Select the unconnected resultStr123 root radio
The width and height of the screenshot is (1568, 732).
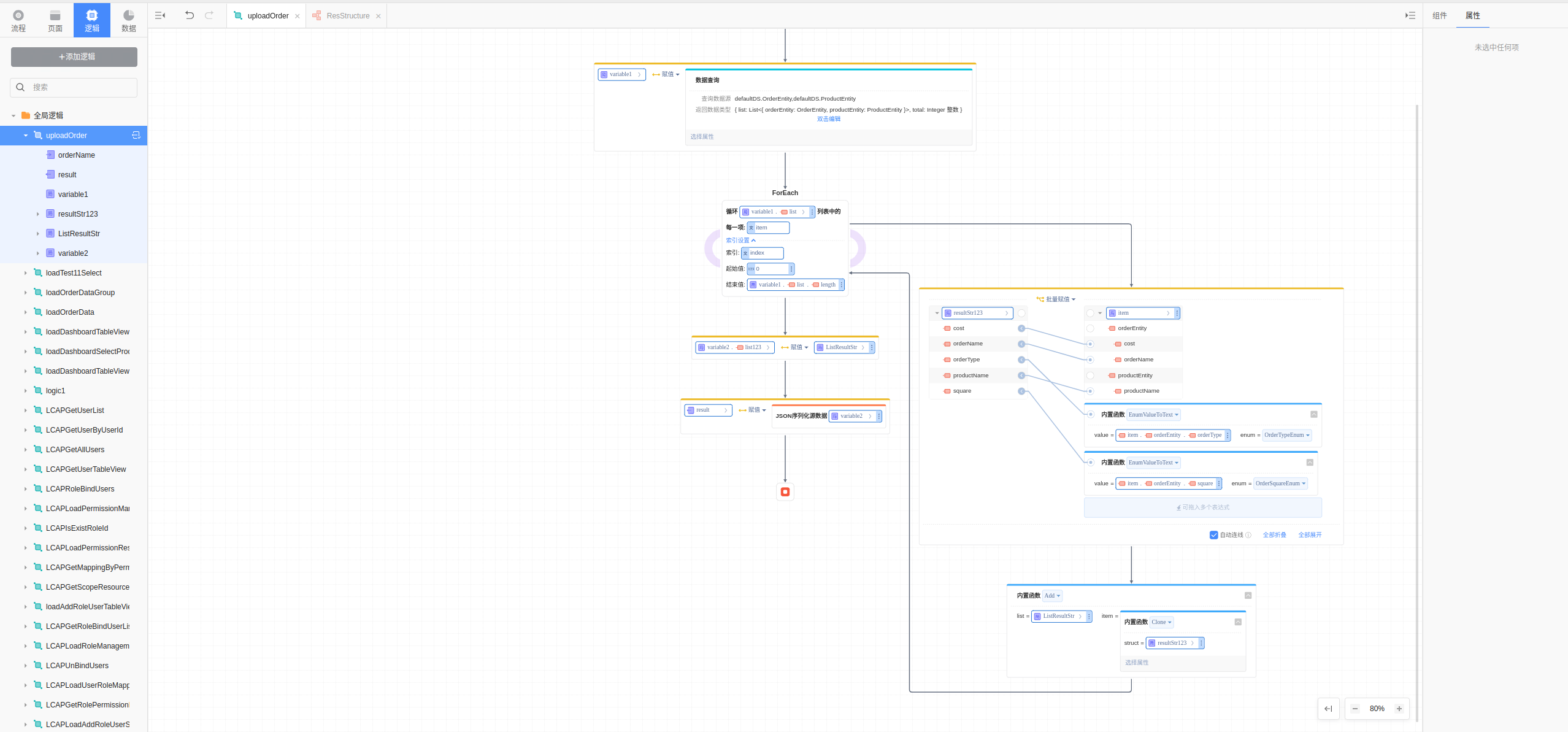tap(1021, 313)
